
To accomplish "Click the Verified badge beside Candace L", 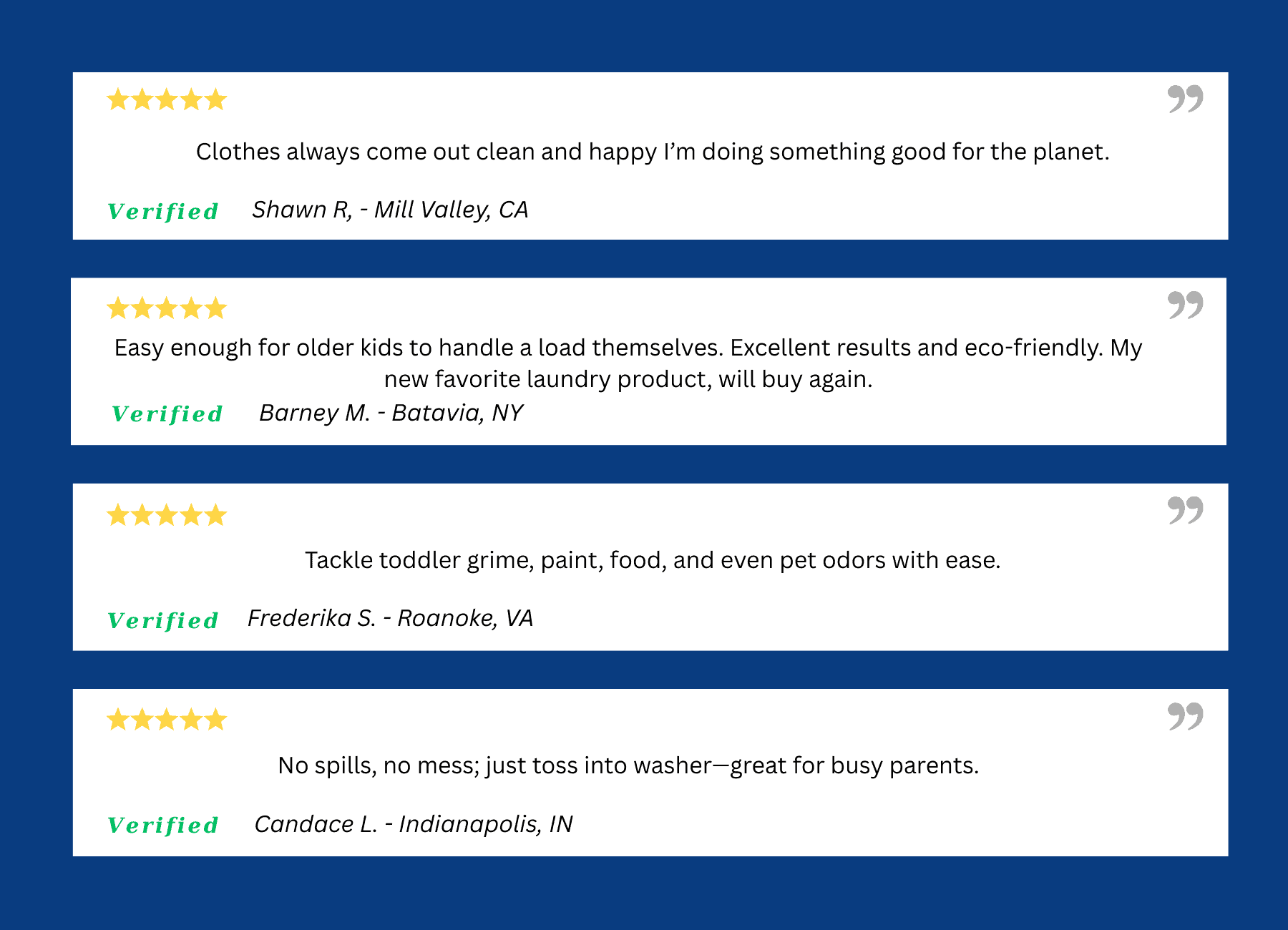I will [x=163, y=826].
